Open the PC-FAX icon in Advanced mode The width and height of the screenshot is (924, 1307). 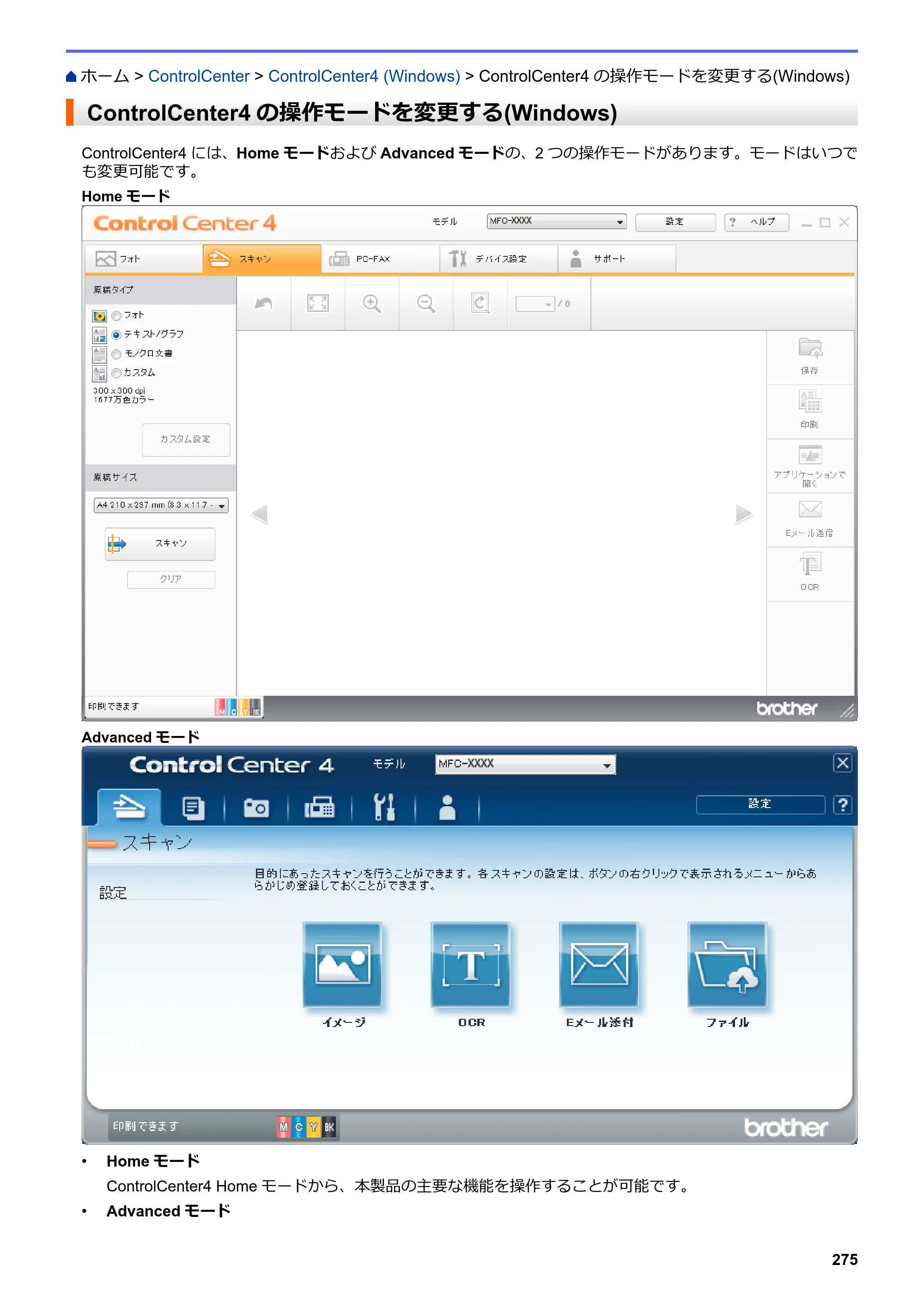tap(319, 808)
